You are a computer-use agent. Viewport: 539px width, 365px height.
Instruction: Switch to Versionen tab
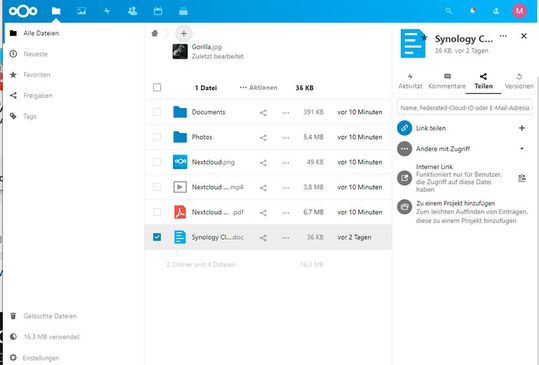pyautogui.click(x=519, y=81)
